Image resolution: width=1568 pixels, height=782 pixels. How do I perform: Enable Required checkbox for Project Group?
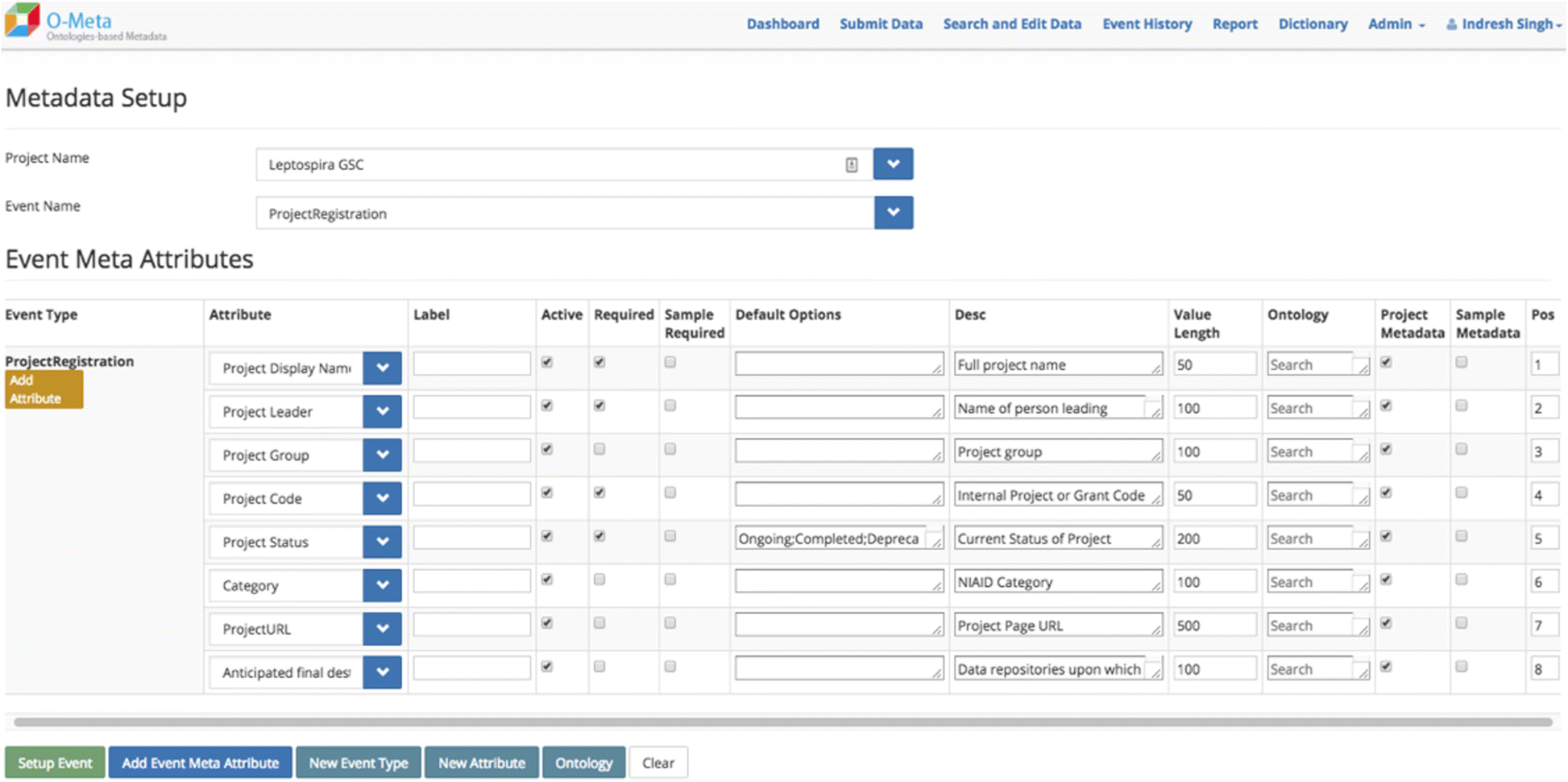pos(599,449)
